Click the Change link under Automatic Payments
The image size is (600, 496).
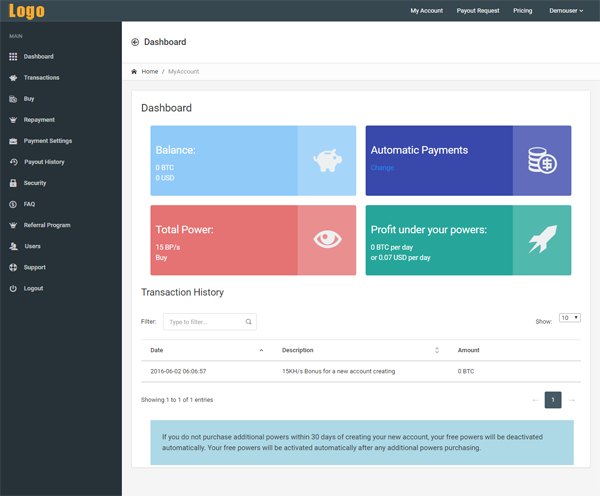[x=382, y=168]
